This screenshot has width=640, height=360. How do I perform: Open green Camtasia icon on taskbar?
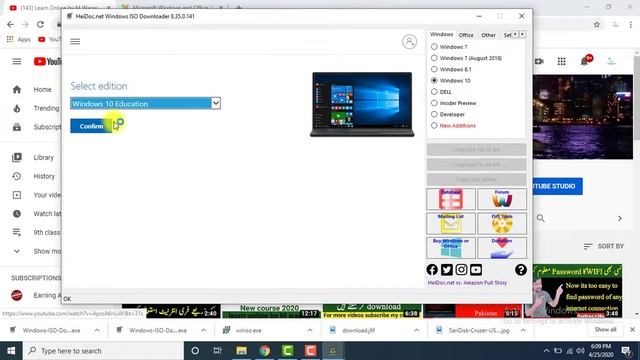tap(287, 351)
